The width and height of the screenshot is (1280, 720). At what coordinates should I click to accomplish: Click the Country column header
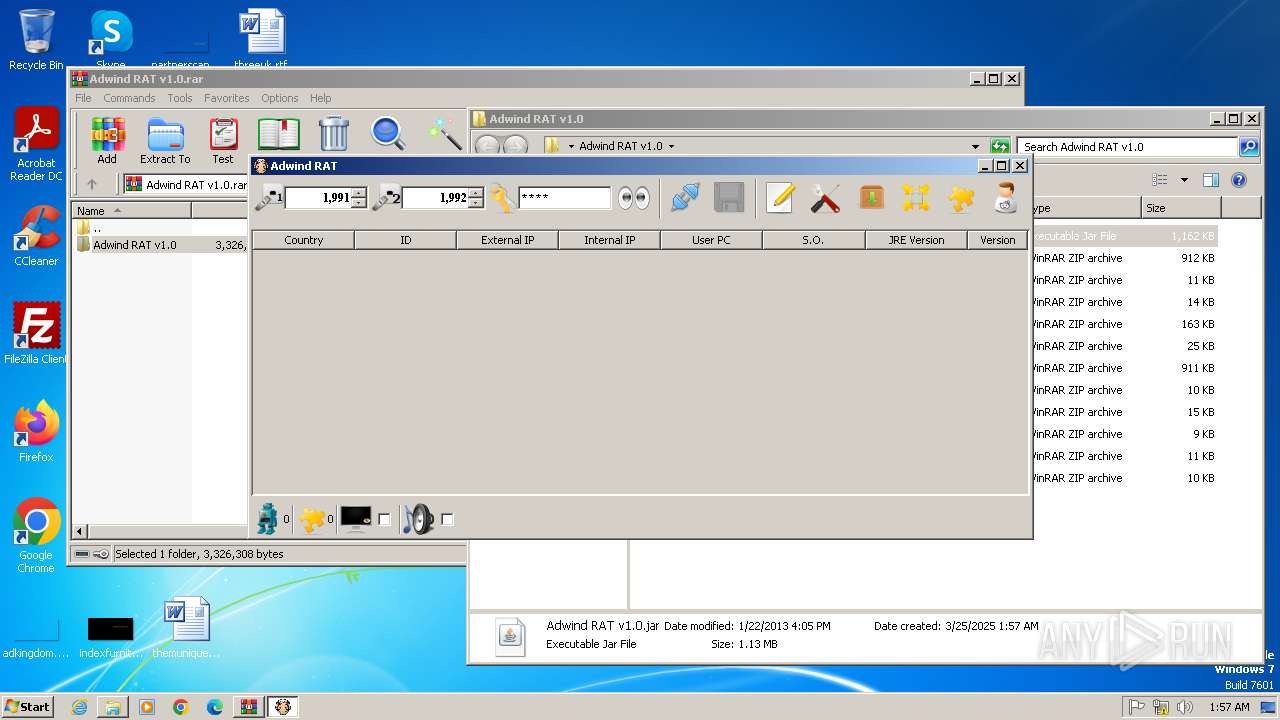point(303,240)
